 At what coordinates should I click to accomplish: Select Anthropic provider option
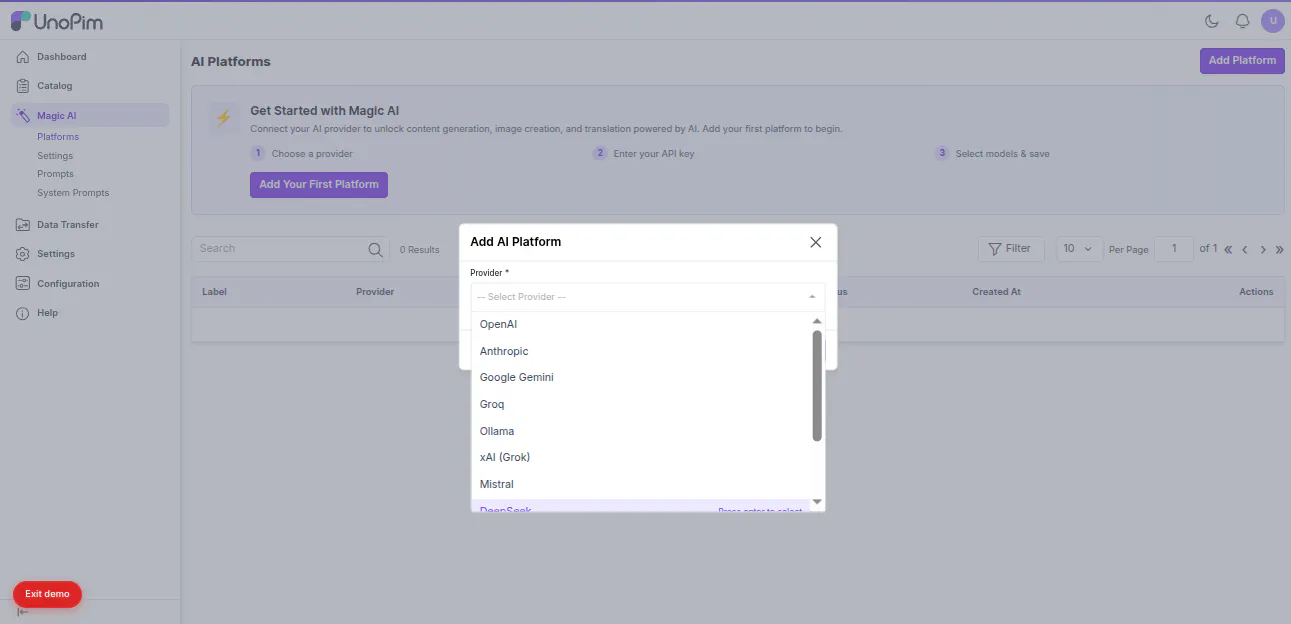(640, 351)
